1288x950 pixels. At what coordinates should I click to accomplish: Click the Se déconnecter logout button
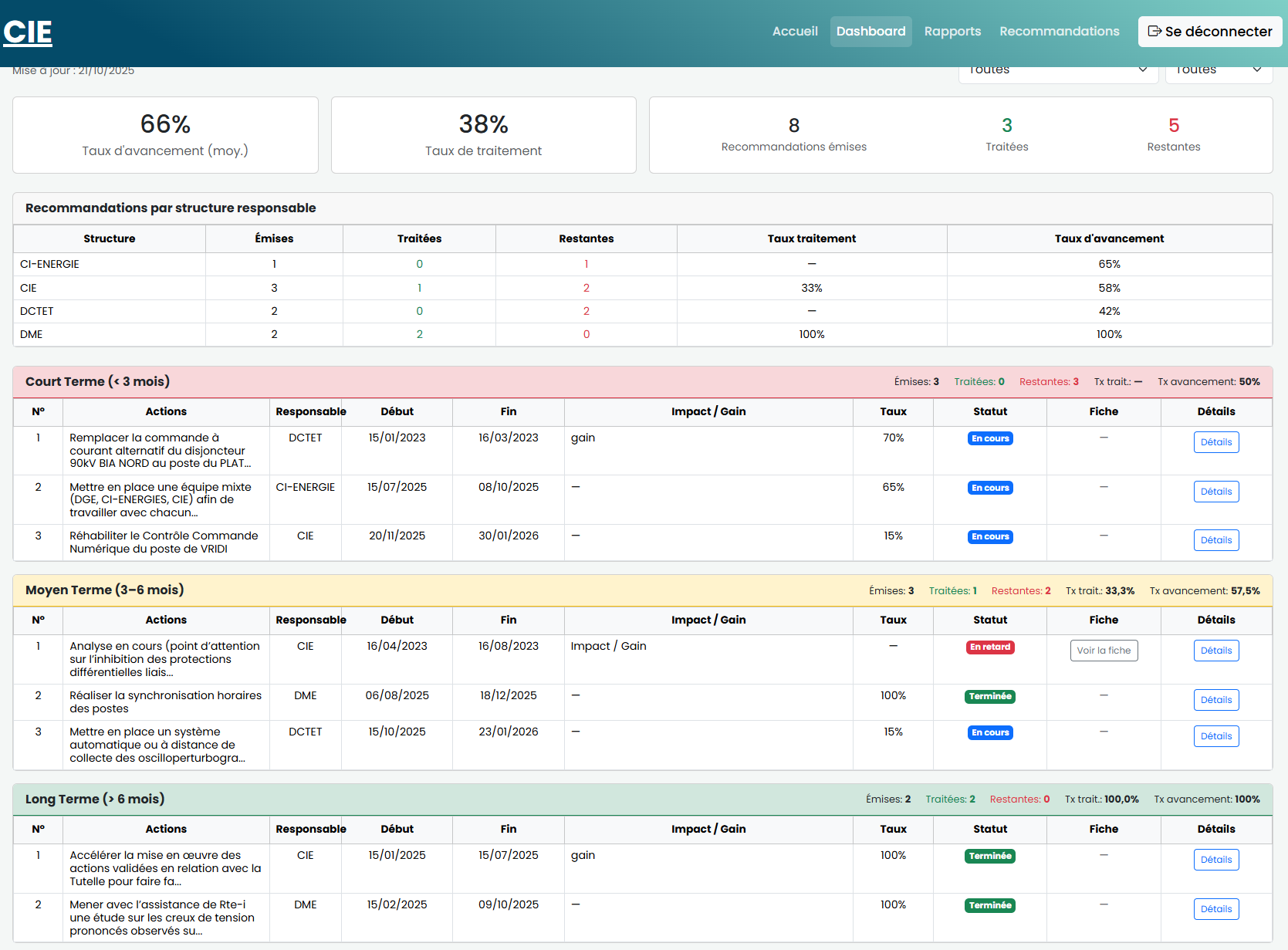(1209, 32)
